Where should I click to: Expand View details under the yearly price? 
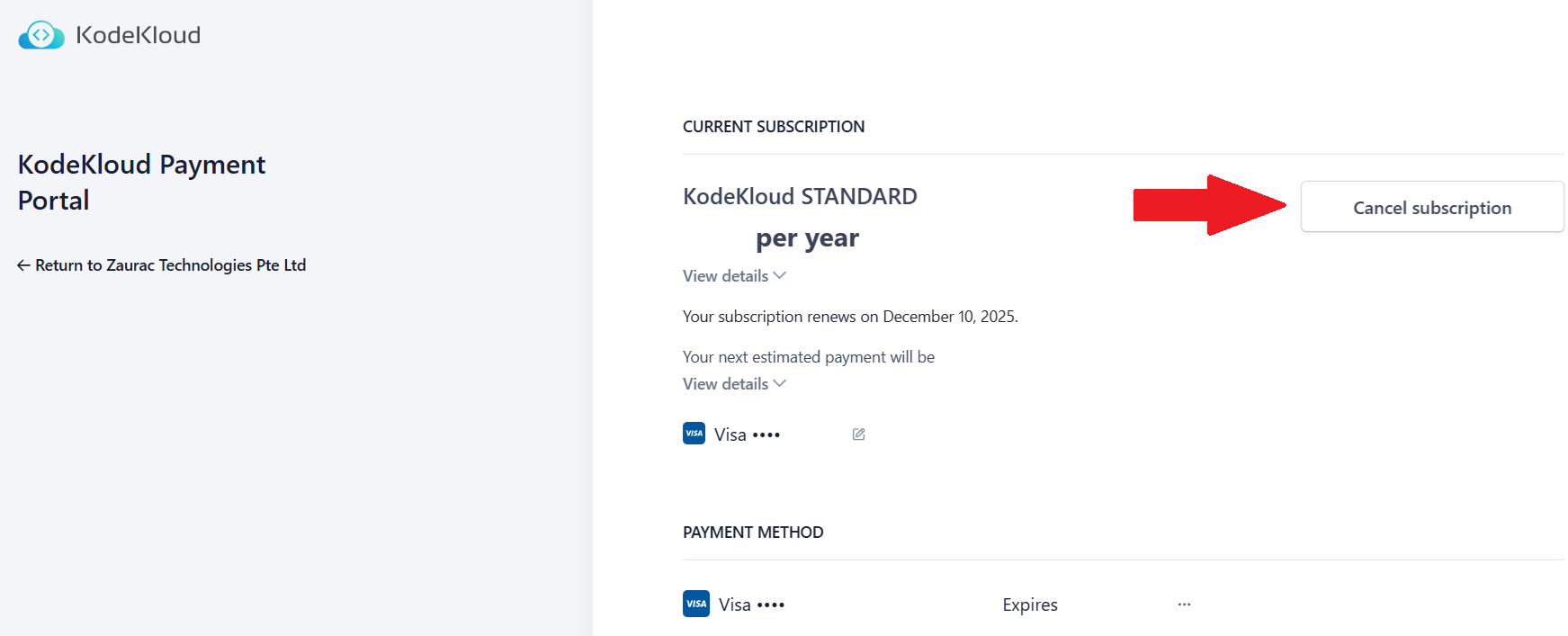click(725, 276)
